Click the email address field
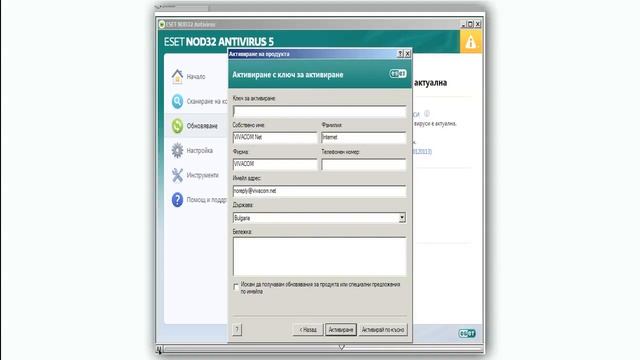Screen dimensions: 640x360 (x=320, y=191)
